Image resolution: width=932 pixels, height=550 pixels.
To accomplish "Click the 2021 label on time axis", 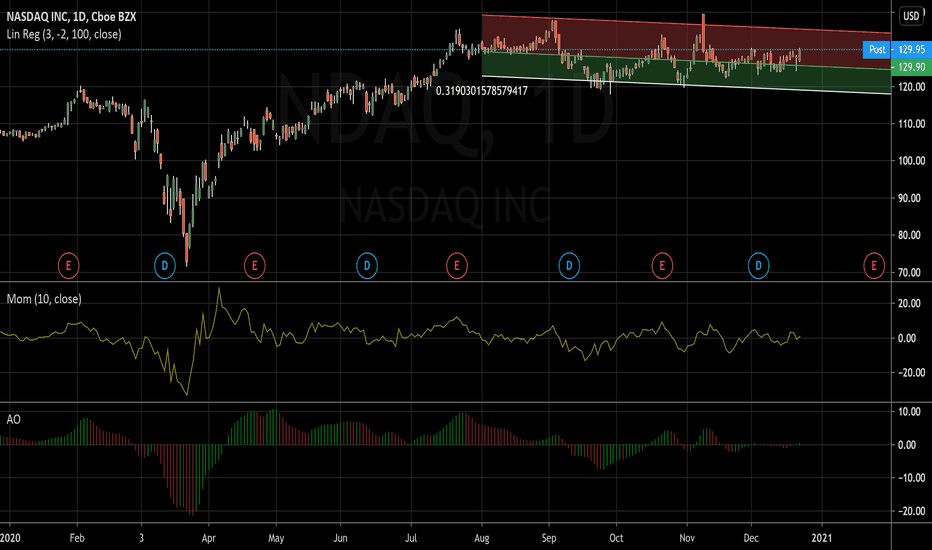I will click(822, 538).
